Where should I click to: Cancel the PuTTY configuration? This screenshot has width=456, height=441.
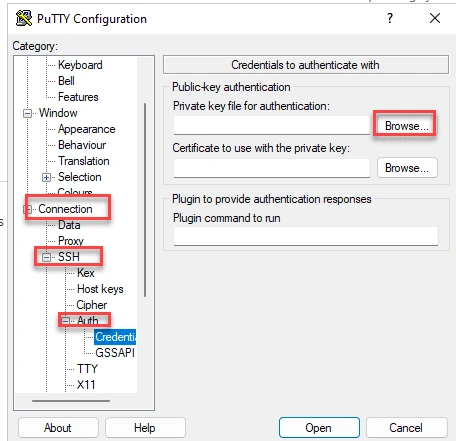(406, 427)
